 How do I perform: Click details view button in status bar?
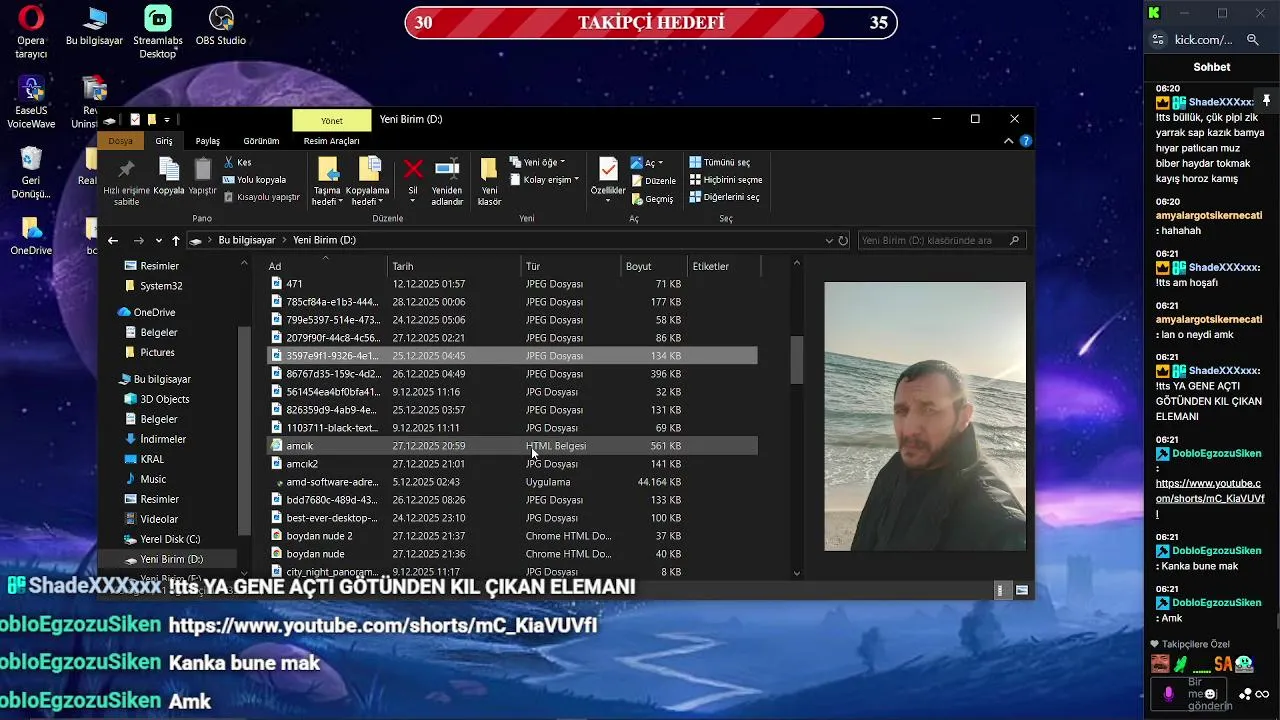coord(1000,591)
